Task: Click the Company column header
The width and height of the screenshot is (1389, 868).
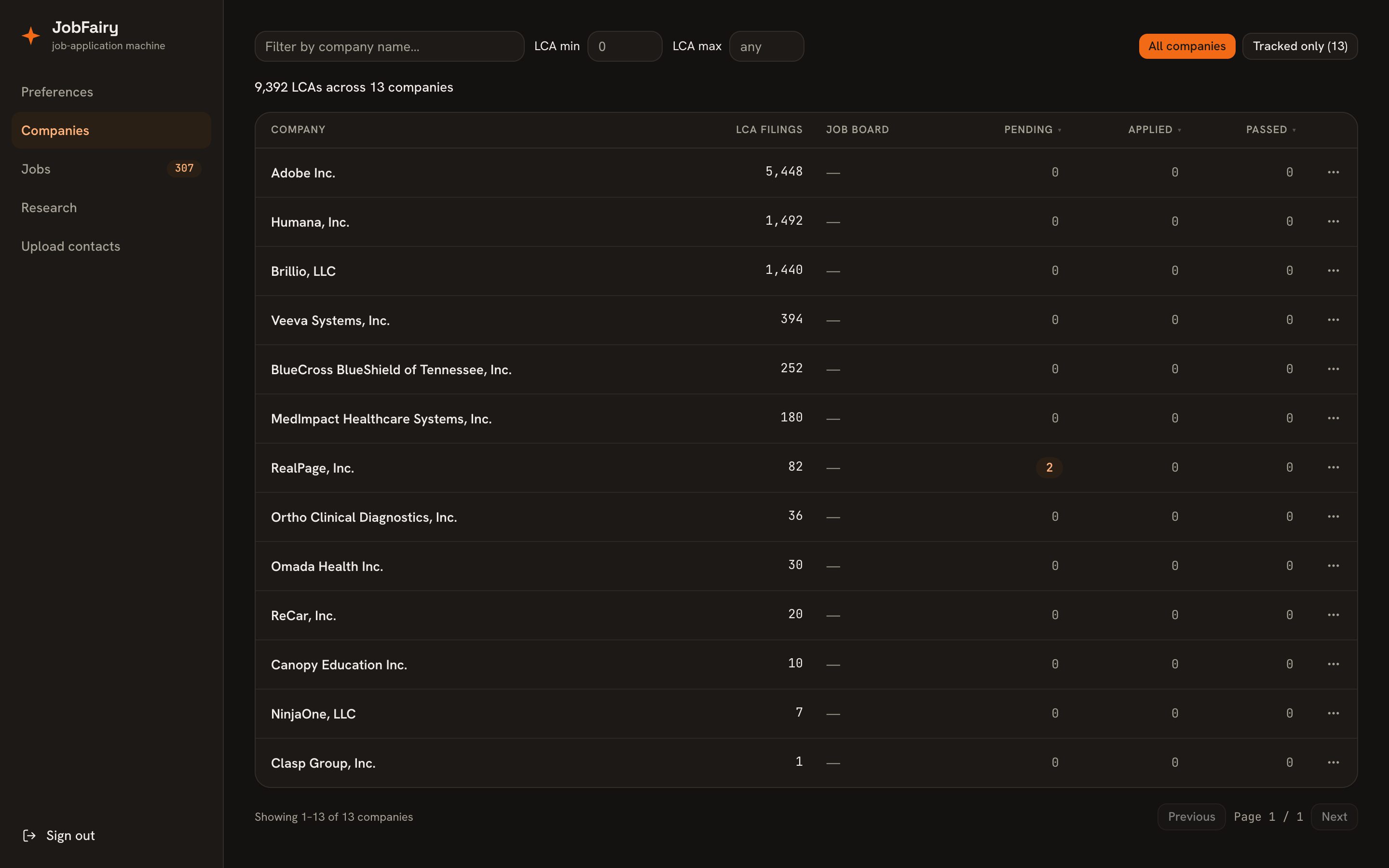Action: [298, 130]
